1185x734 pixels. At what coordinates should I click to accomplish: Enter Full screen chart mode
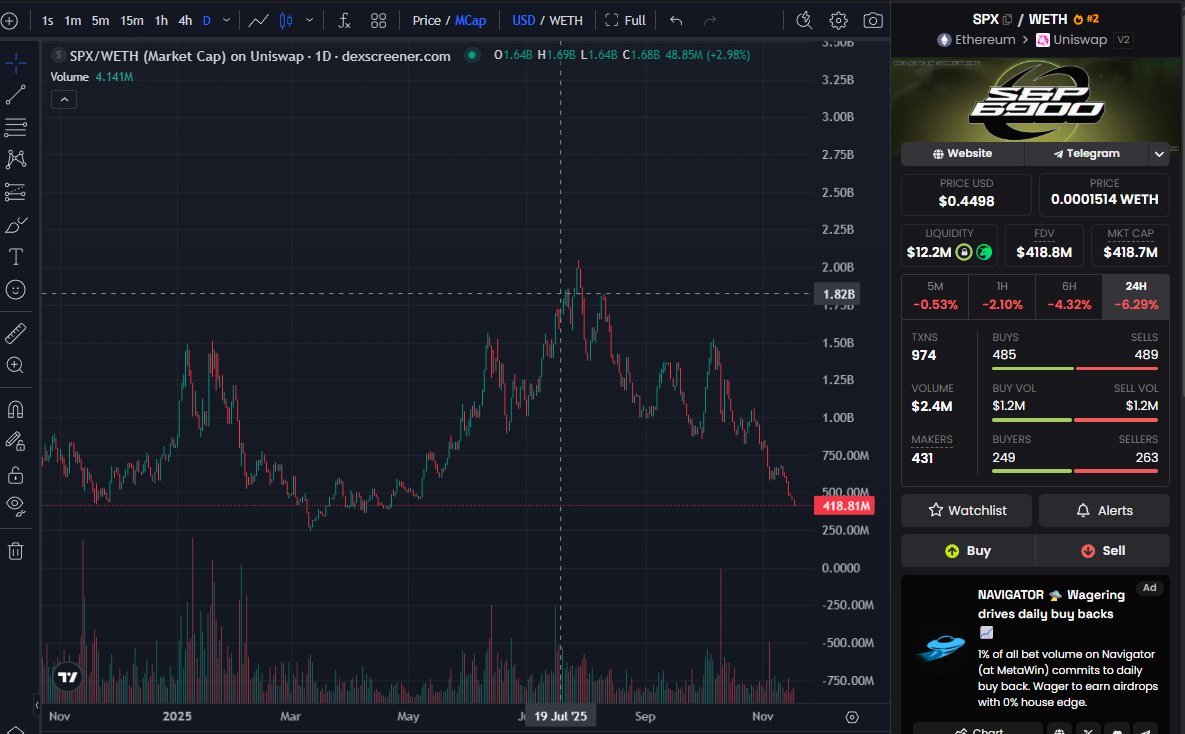(626, 20)
